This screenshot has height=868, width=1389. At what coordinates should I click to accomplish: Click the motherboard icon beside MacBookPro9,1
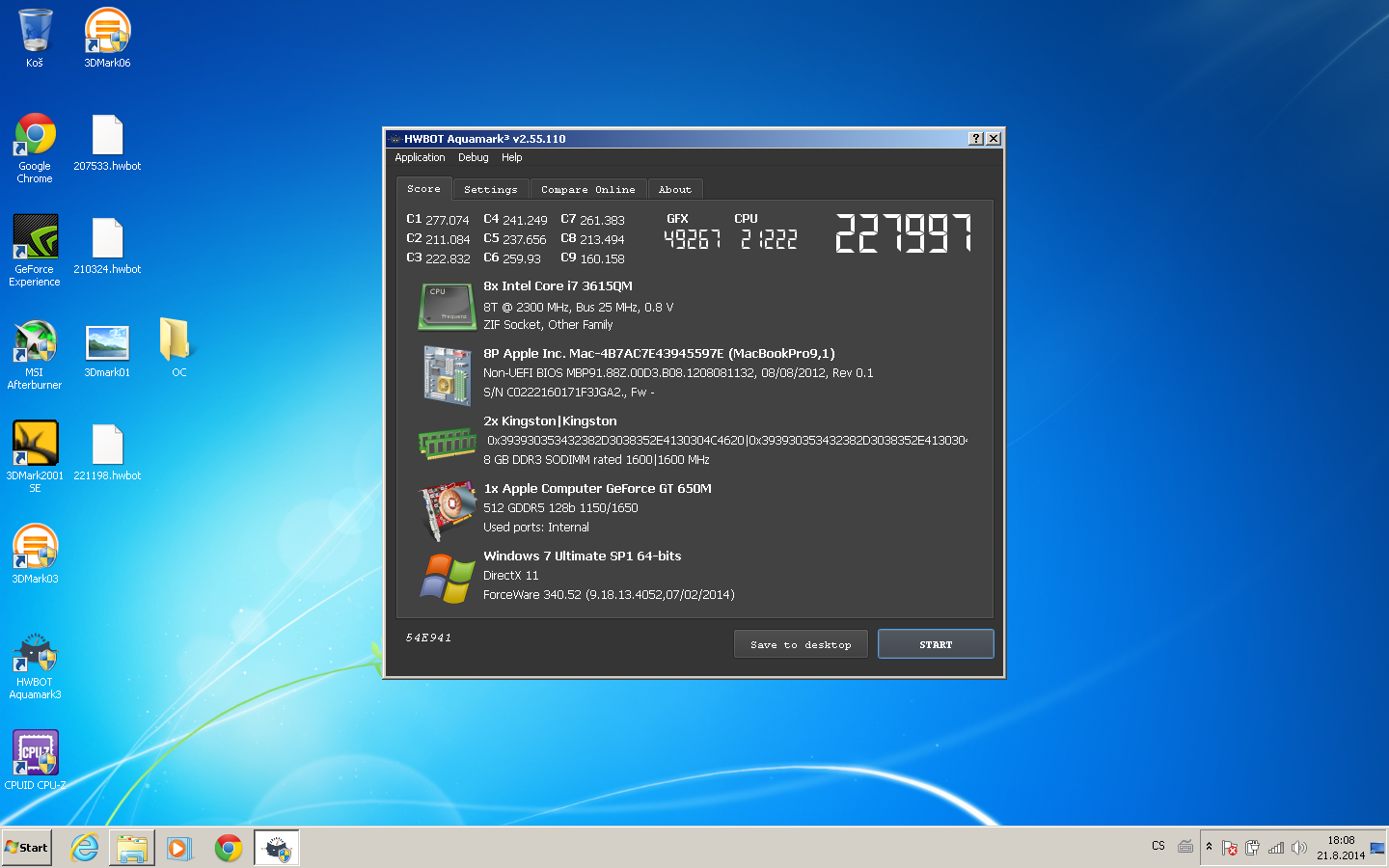(x=447, y=375)
